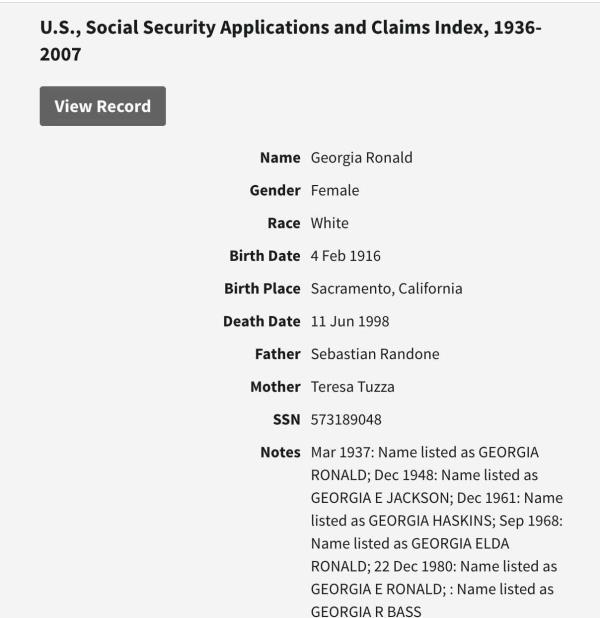Viewport: 600px width, 618px height.
Task: Select the Birth Date label
Action: pyautogui.click(x=264, y=256)
